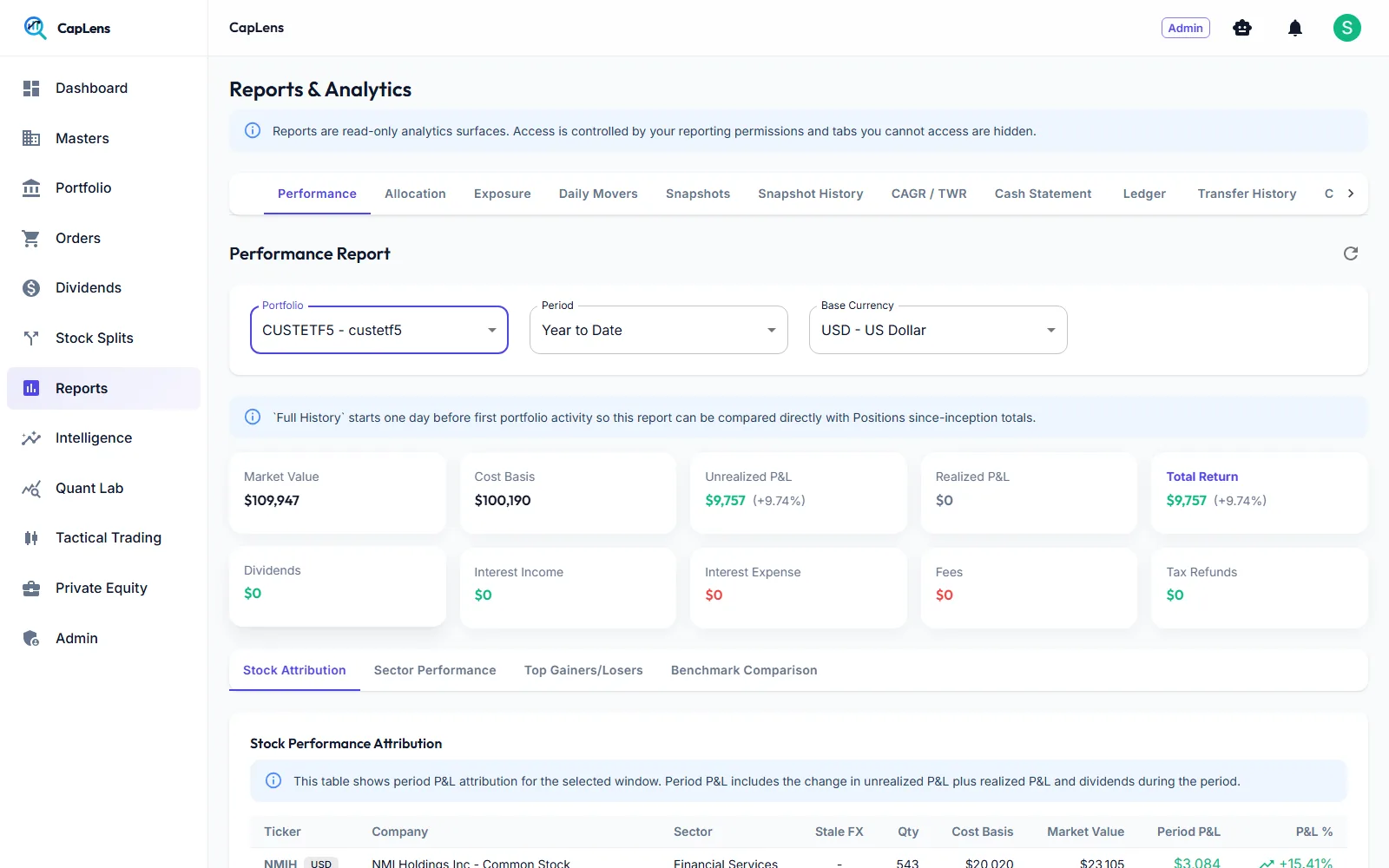Sort by the Period P&L column header
This screenshot has height=868, width=1389.
click(x=1188, y=832)
